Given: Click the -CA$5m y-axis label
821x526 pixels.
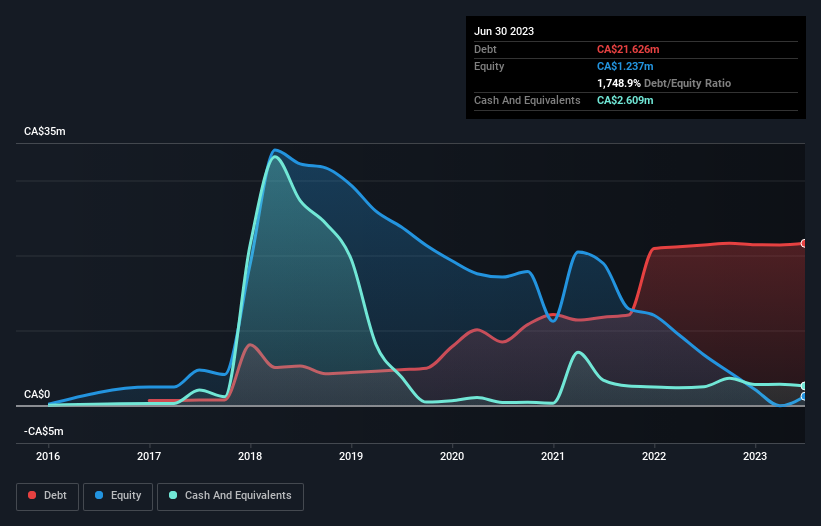Looking at the screenshot, I should [43, 431].
